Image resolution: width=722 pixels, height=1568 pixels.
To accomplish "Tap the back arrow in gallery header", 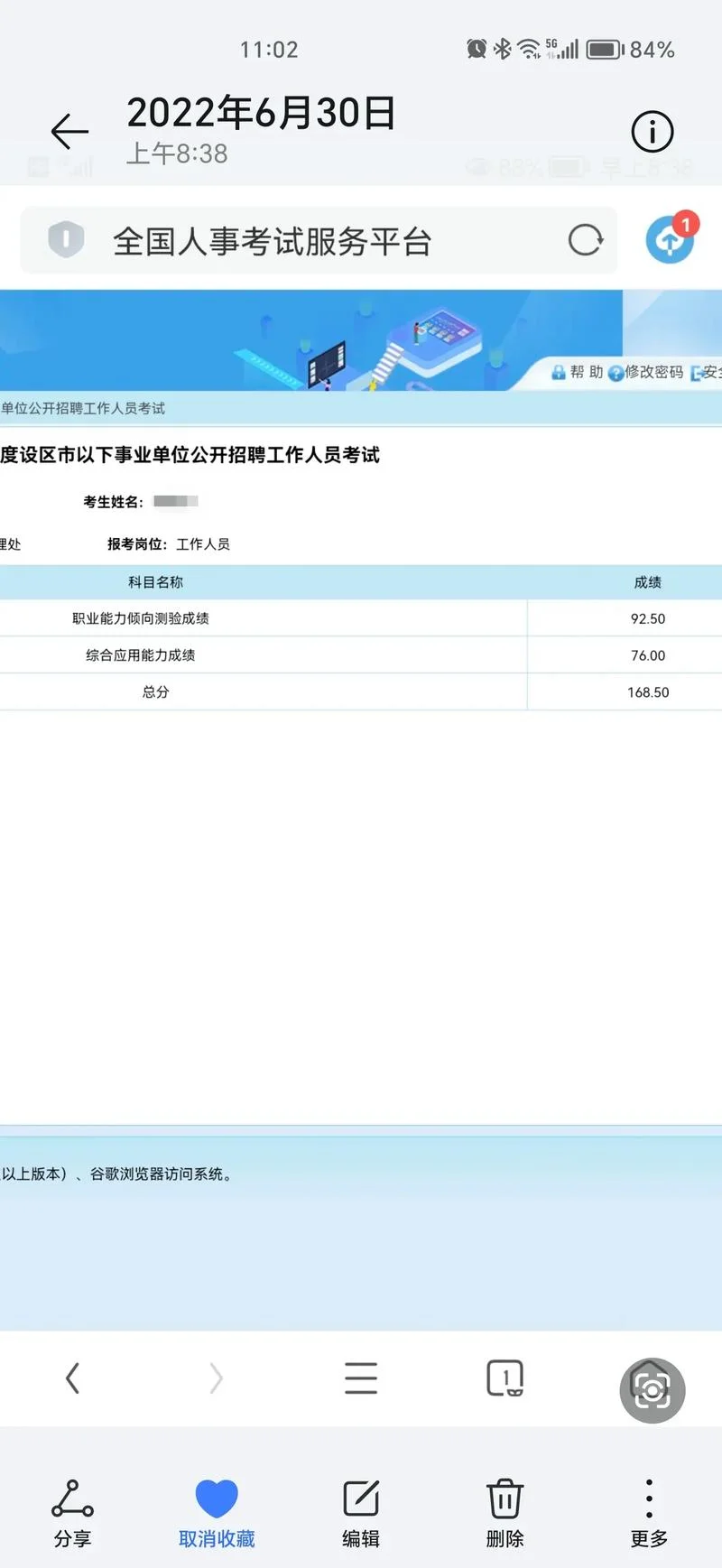I will point(69,132).
